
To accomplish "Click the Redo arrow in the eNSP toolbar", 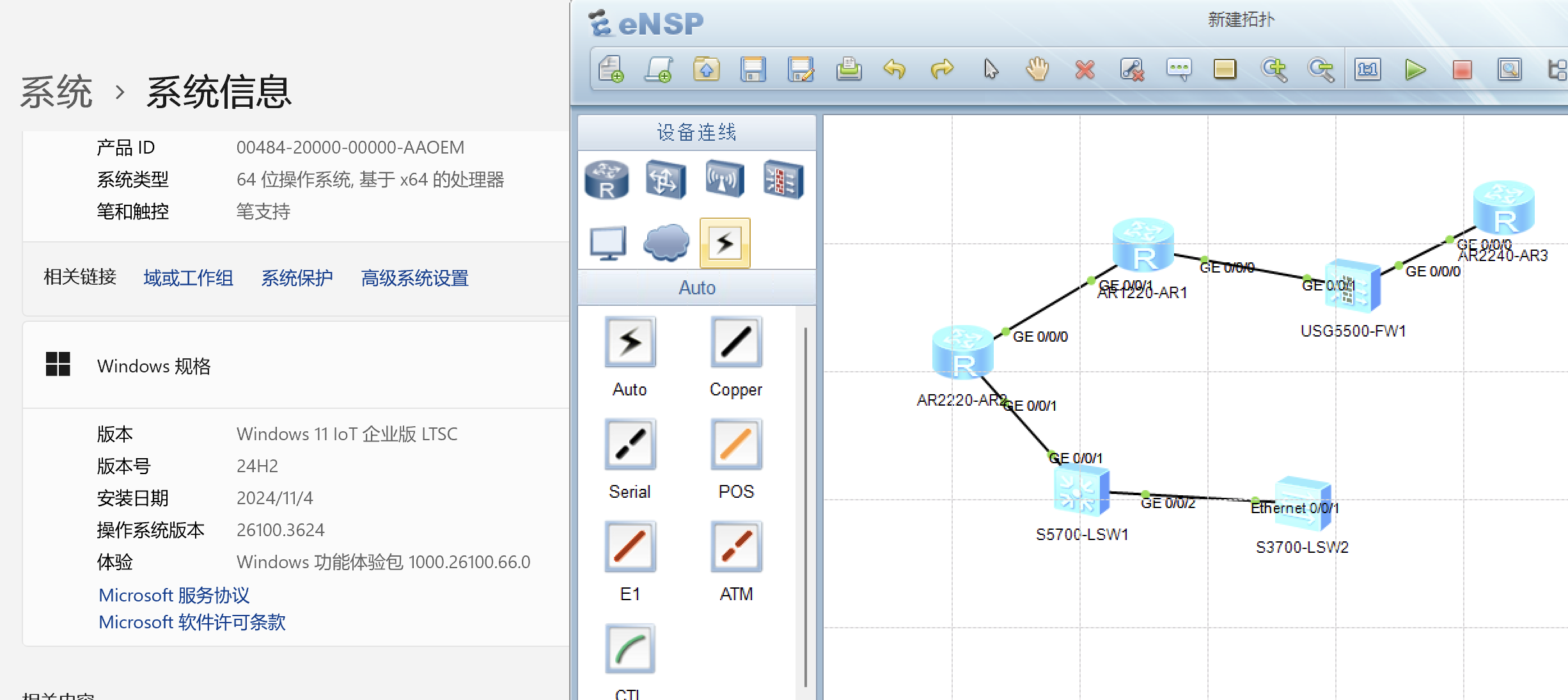I will (x=942, y=69).
